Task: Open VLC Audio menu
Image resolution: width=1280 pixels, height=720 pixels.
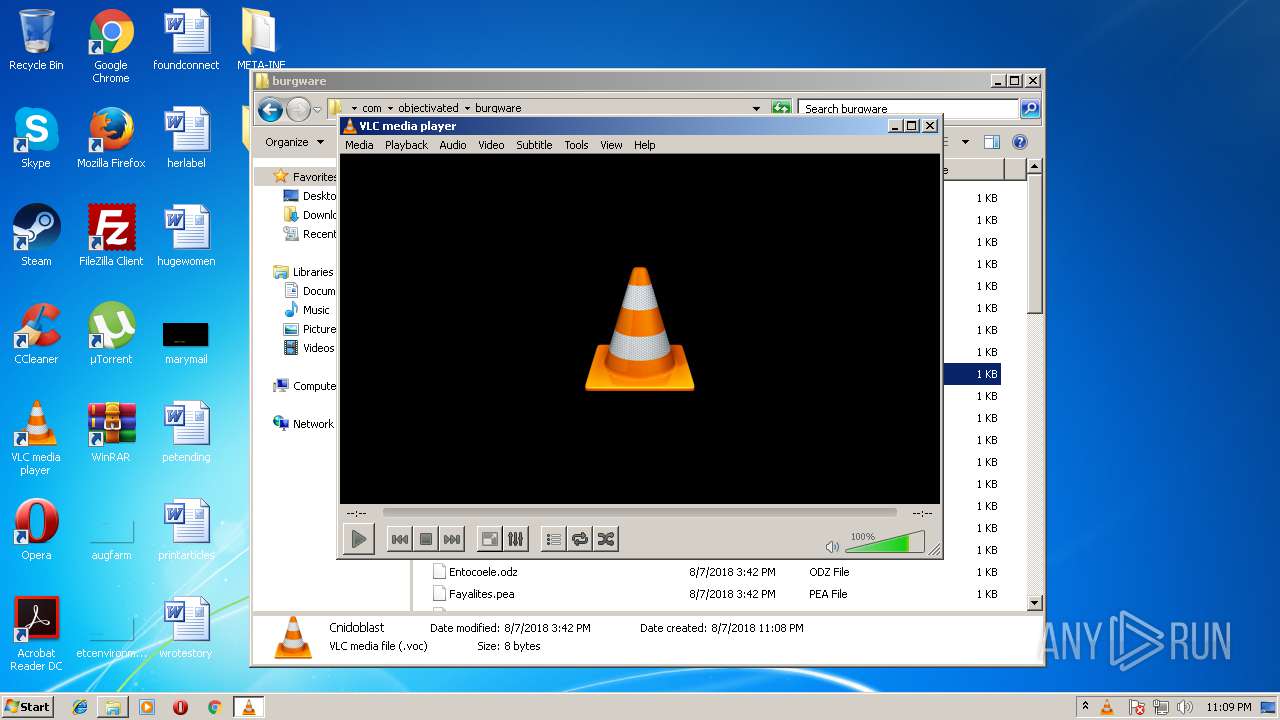Action: pyautogui.click(x=453, y=145)
